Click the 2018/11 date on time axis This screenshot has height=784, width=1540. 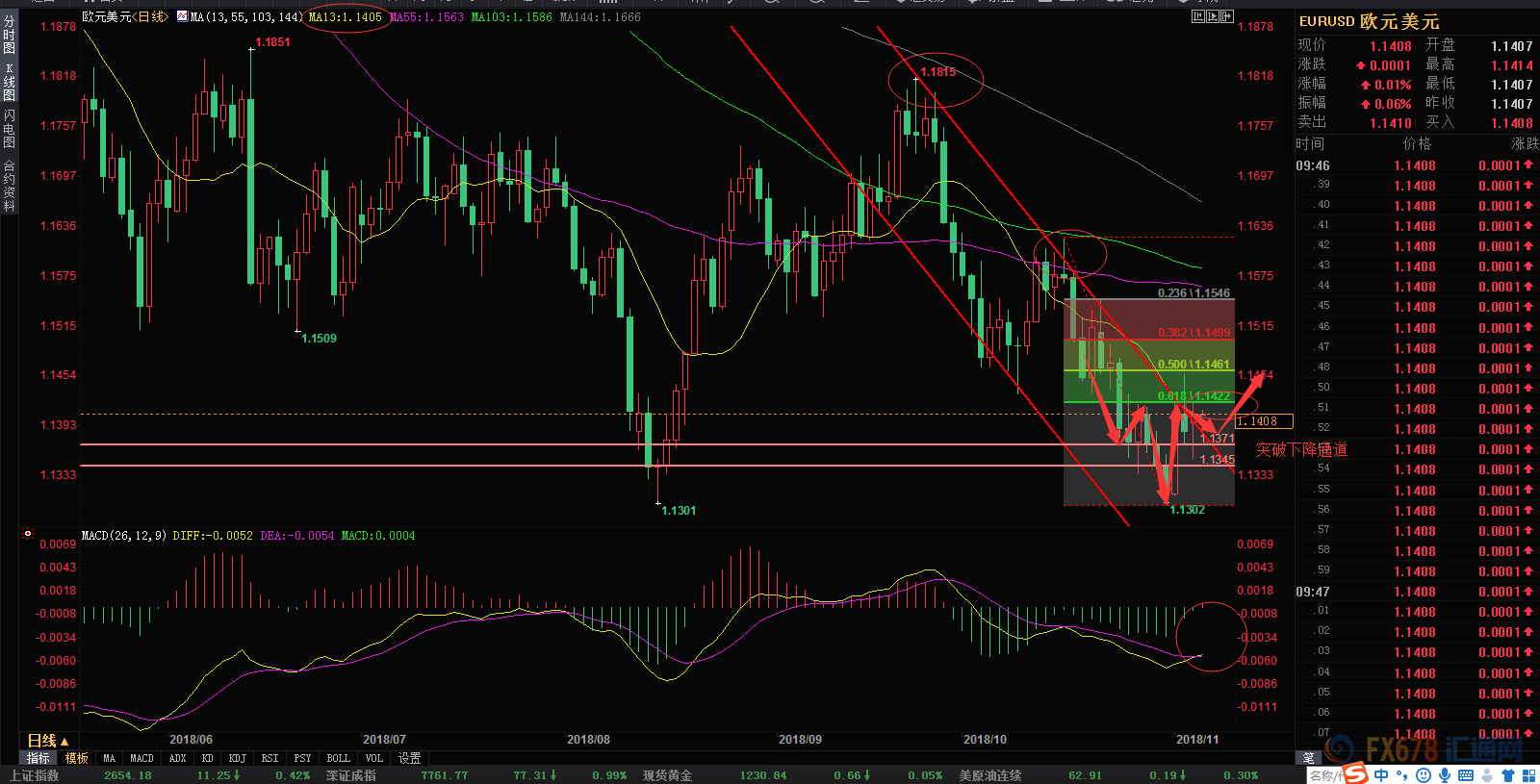click(1197, 740)
